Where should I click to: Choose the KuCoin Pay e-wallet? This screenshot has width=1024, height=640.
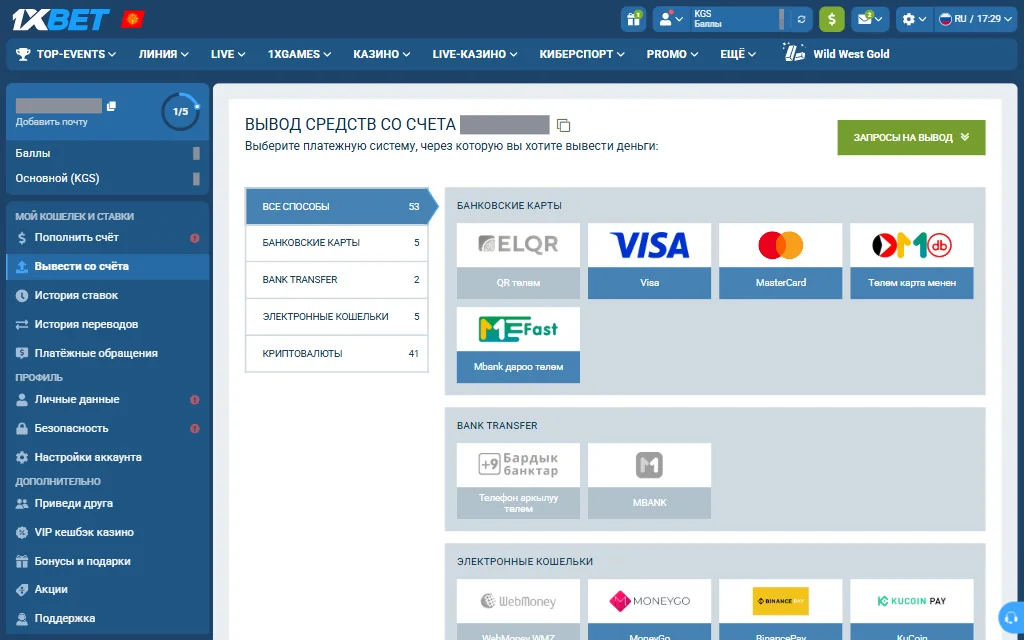point(912,609)
